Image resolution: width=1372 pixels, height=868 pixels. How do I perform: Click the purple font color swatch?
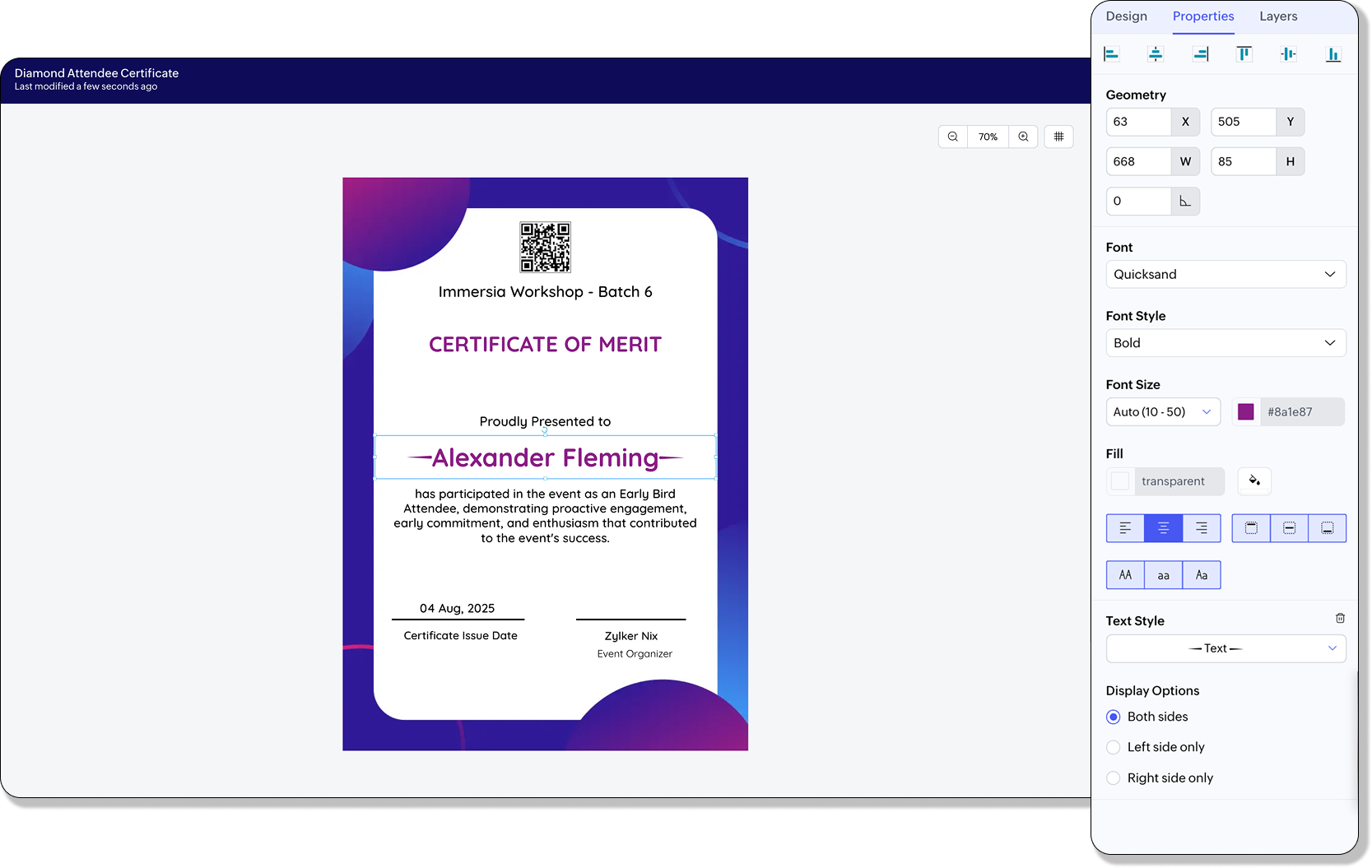pos(1246,412)
